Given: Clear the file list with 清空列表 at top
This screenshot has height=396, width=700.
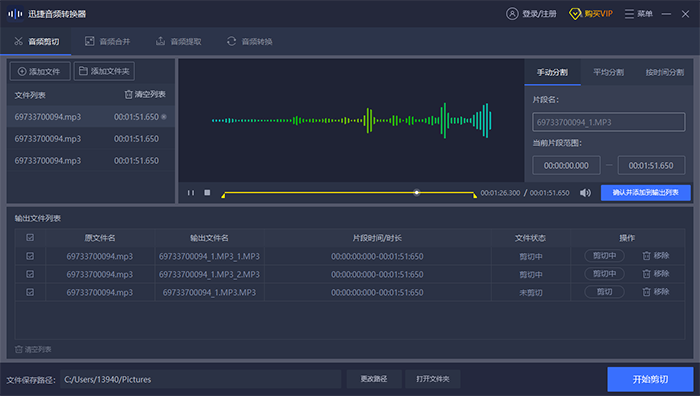Looking at the screenshot, I should coord(145,95).
